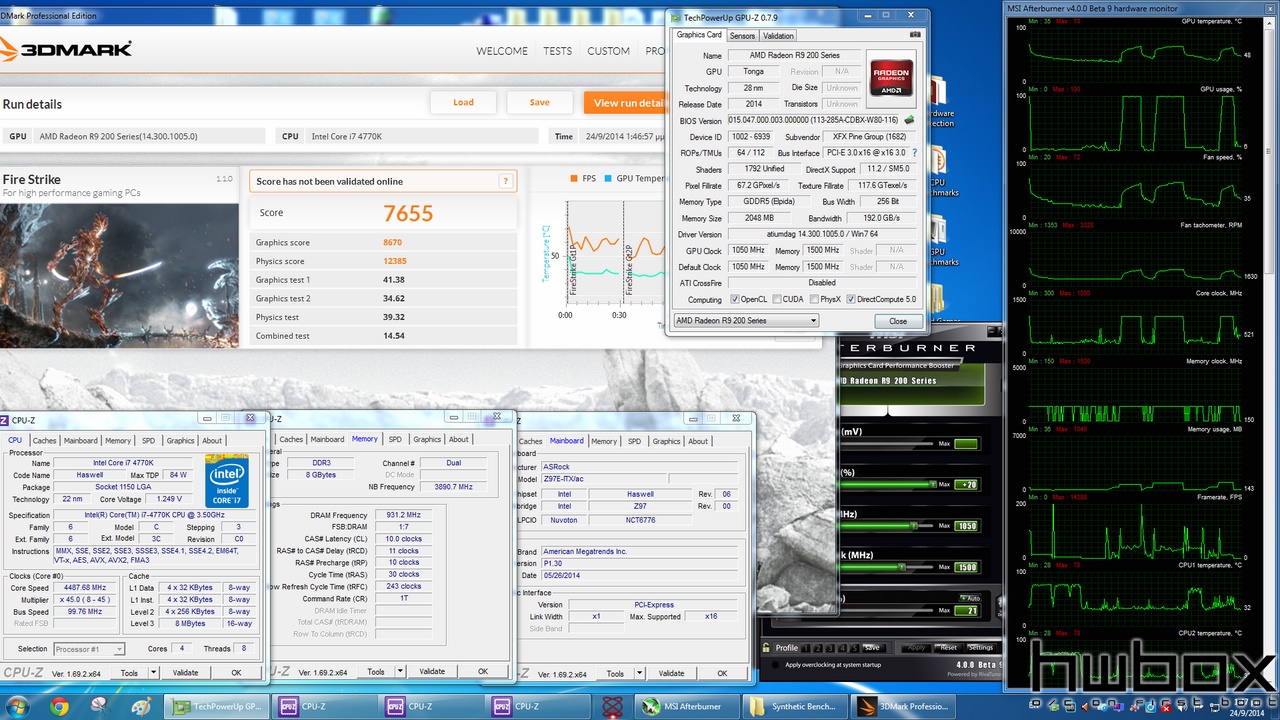Open the bus interface test question mark
The height and width of the screenshot is (720, 1280).
coord(914,153)
